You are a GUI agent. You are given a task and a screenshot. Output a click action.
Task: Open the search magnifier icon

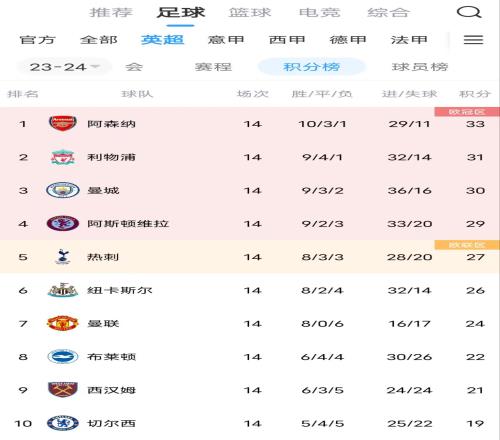(x=469, y=12)
